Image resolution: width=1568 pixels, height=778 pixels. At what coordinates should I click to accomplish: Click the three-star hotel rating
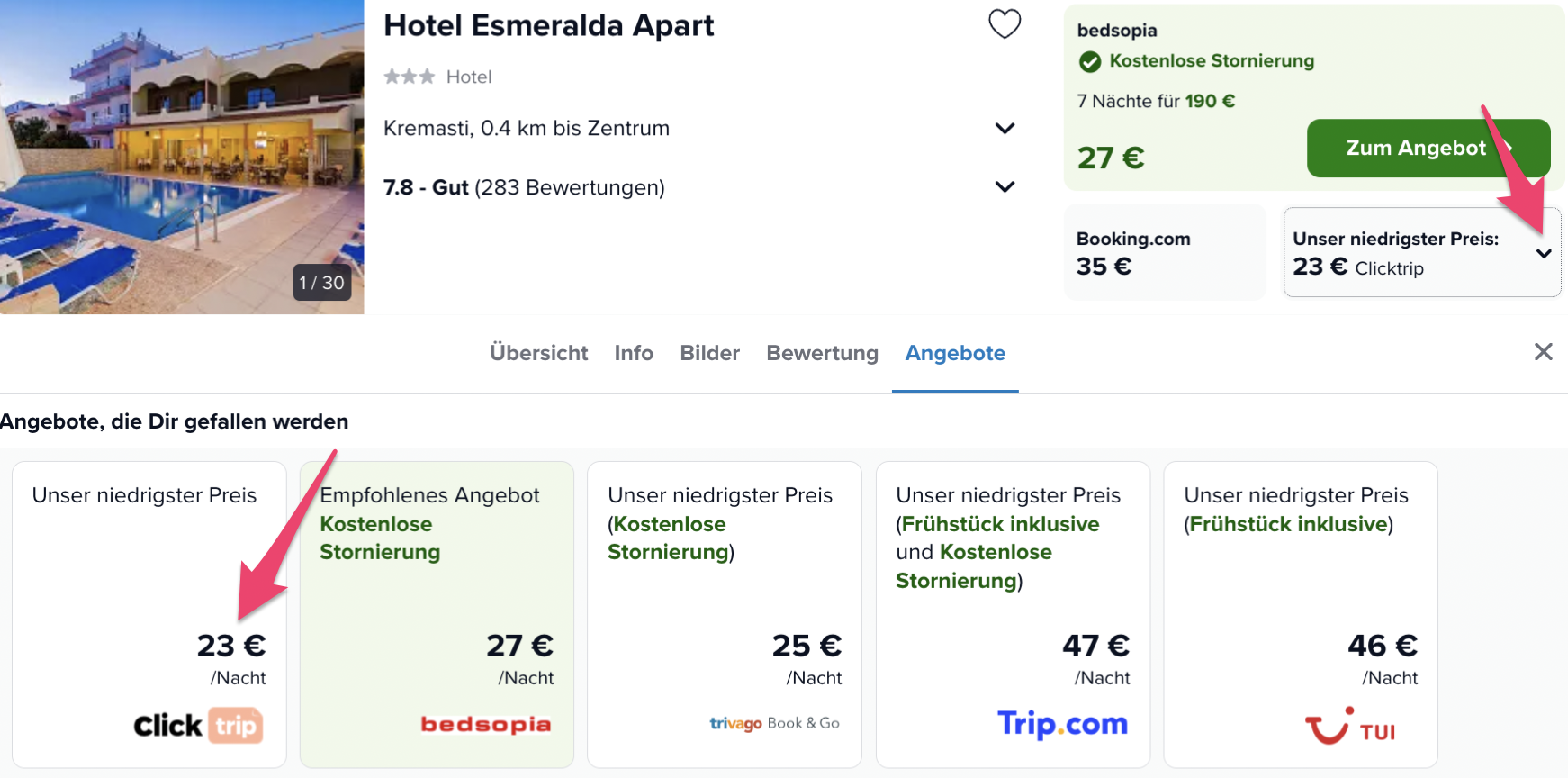tap(410, 77)
